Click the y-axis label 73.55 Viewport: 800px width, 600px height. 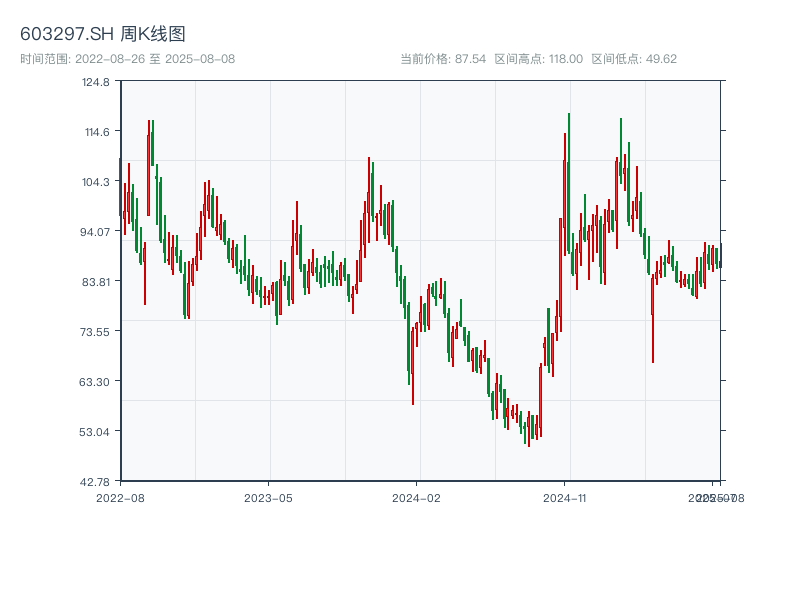(x=95, y=332)
